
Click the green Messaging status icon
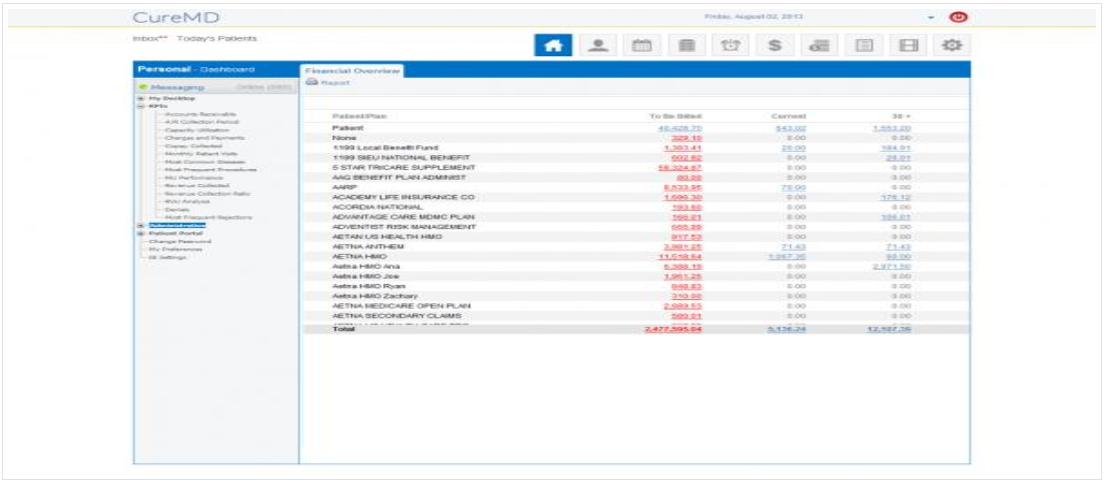tap(142, 88)
